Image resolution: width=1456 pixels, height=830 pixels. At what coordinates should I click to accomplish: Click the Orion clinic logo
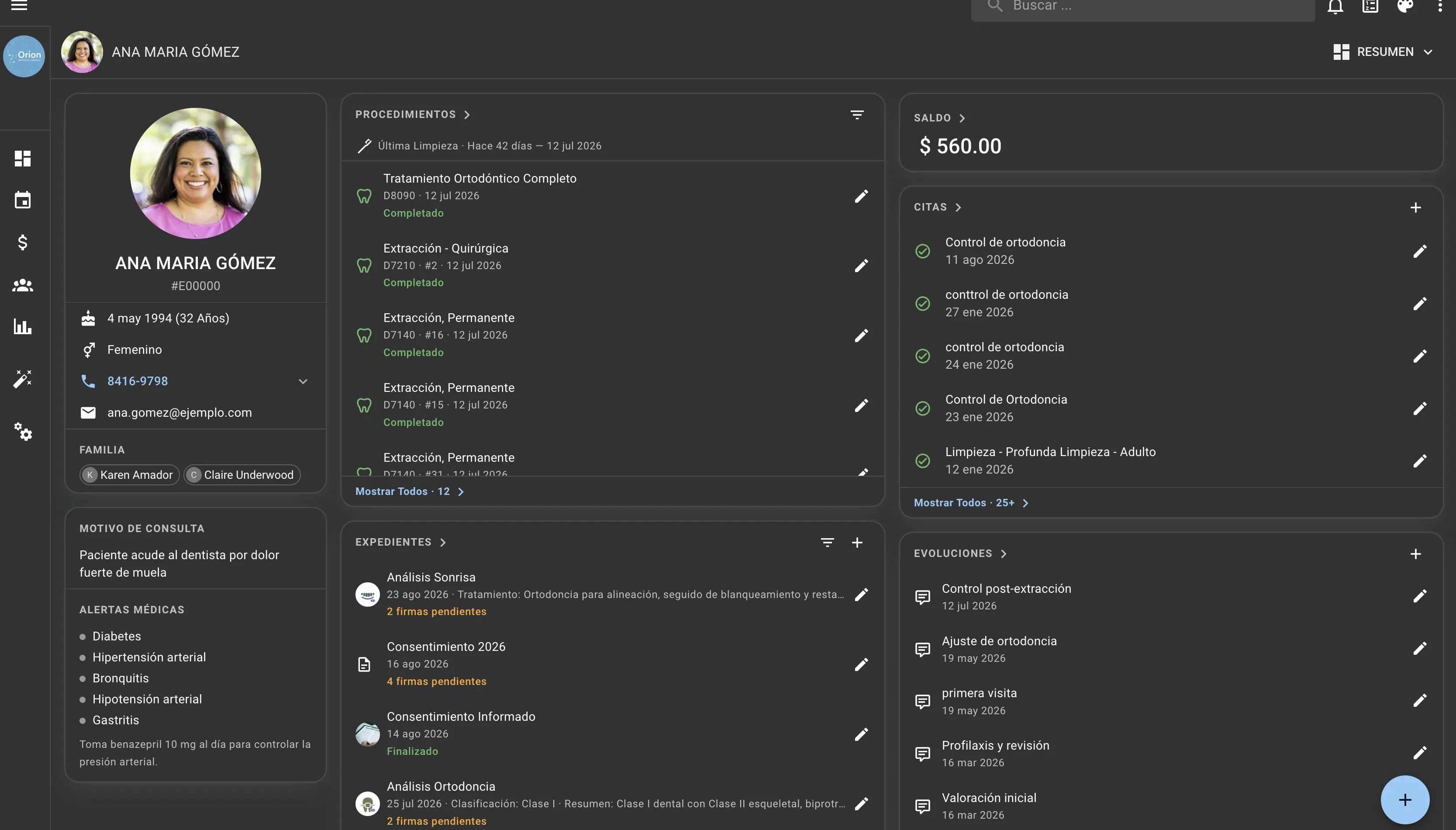pos(24,56)
